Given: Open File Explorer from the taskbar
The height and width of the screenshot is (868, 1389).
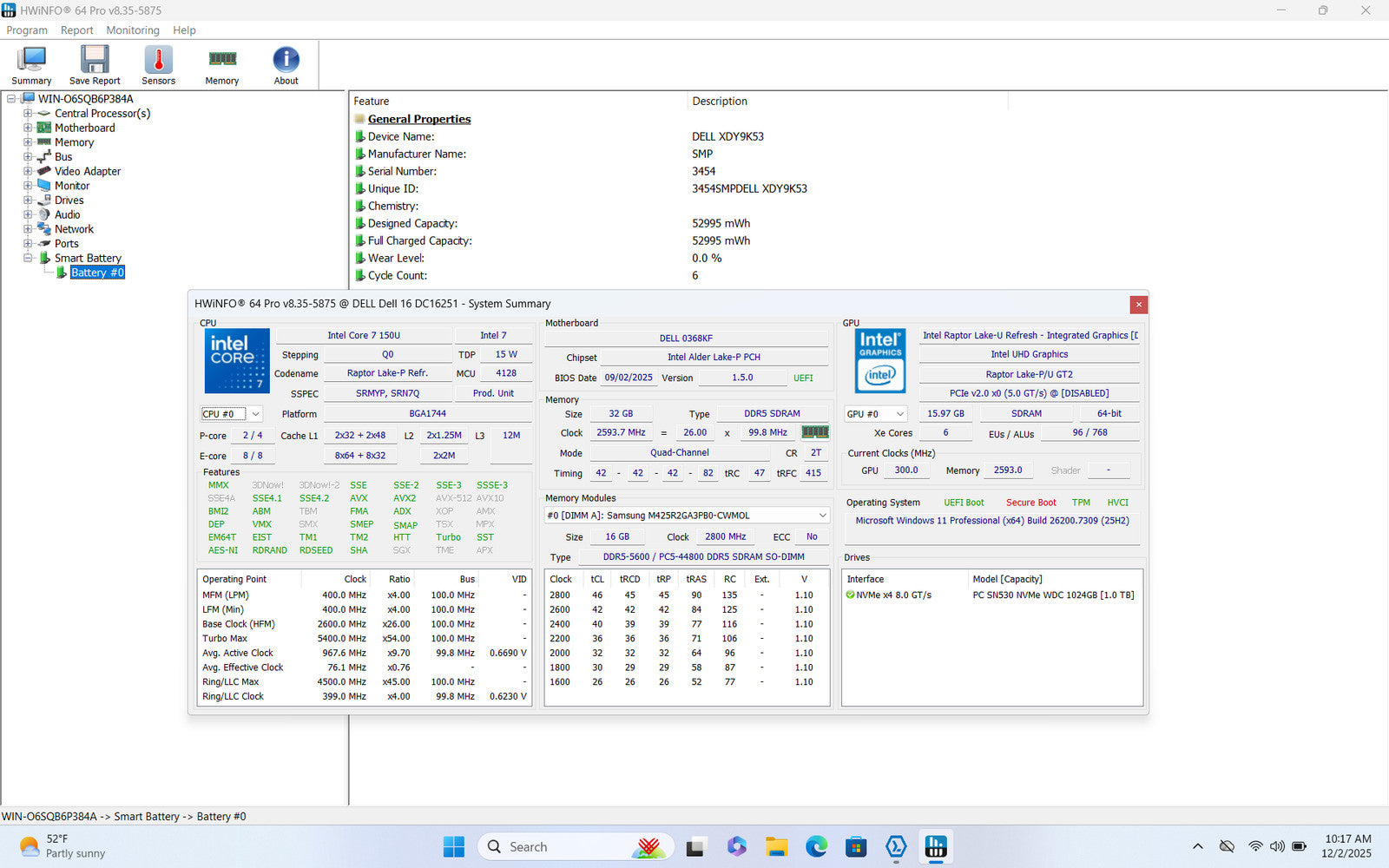Looking at the screenshot, I should pyautogui.click(x=776, y=846).
